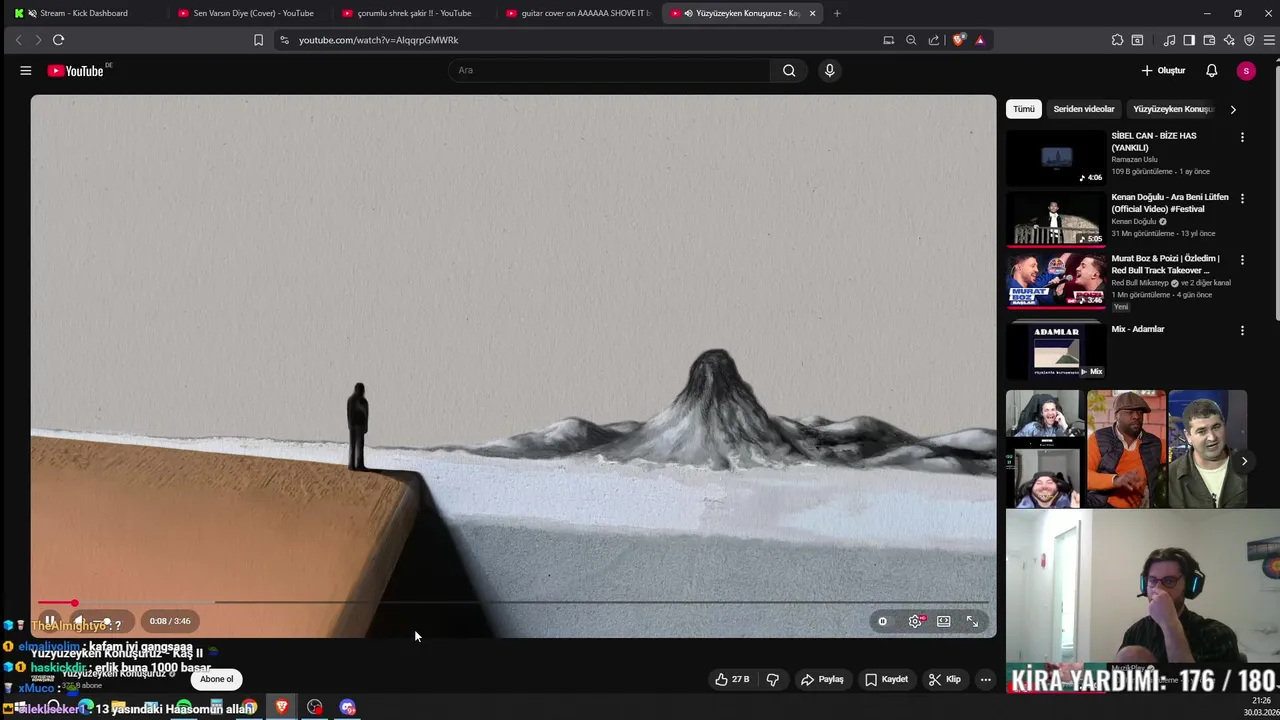Open more actions three-dot menu below video
Screen dimensions: 1280x720
click(985, 679)
